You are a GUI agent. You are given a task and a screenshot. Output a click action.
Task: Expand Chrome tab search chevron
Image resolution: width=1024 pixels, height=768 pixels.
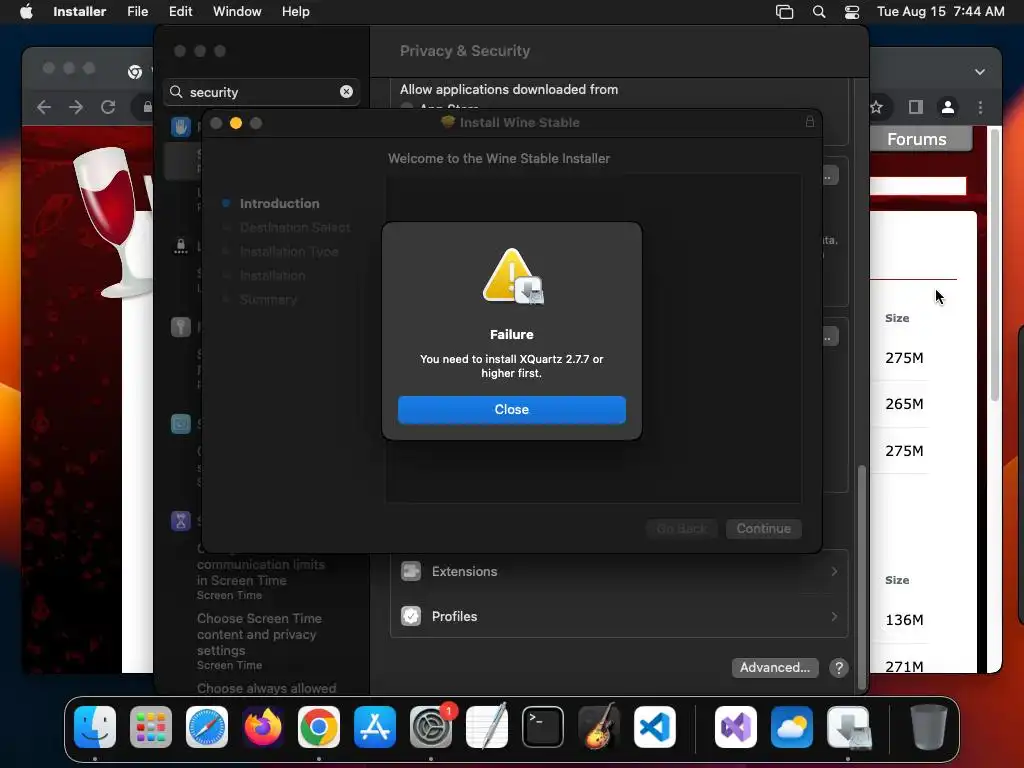coord(980,72)
